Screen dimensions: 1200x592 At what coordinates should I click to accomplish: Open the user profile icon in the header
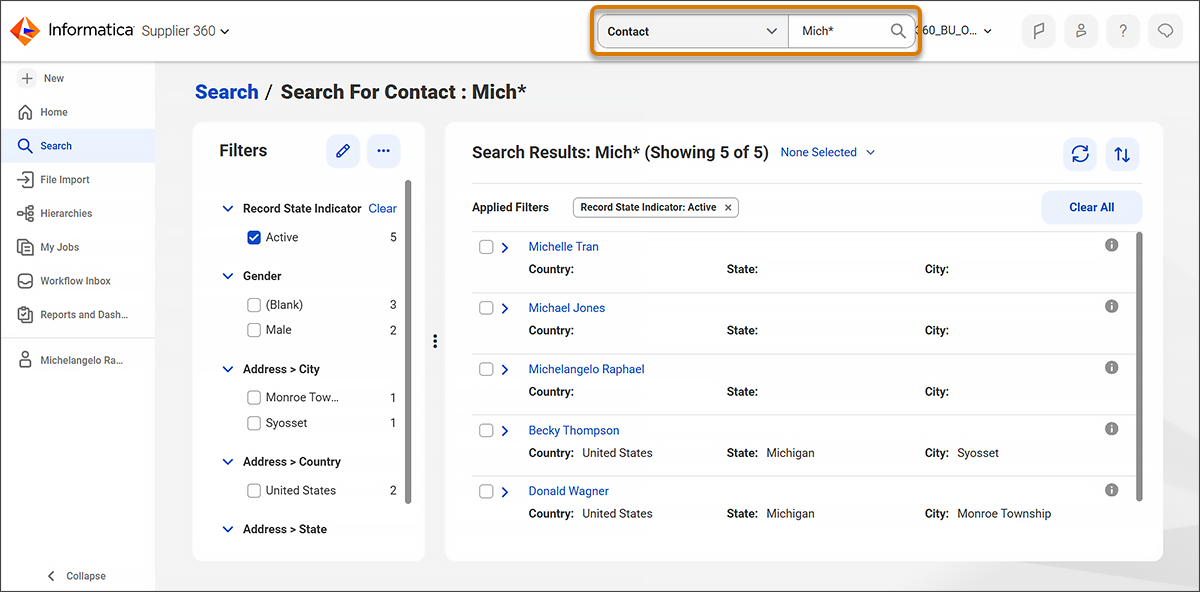point(1081,31)
